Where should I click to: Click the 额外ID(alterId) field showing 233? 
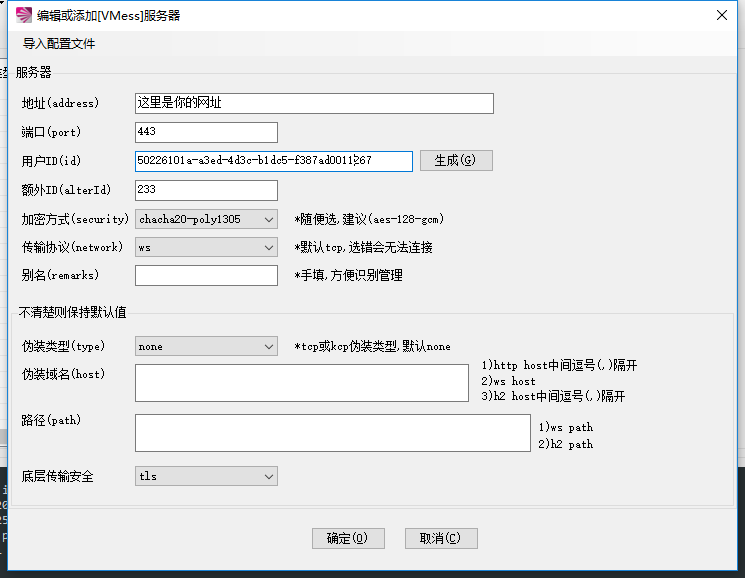(x=206, y=190)
